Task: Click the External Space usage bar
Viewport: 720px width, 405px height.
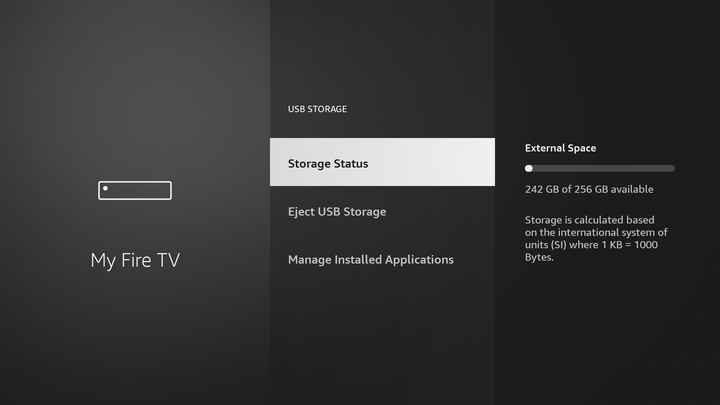Action: [600, 169]
